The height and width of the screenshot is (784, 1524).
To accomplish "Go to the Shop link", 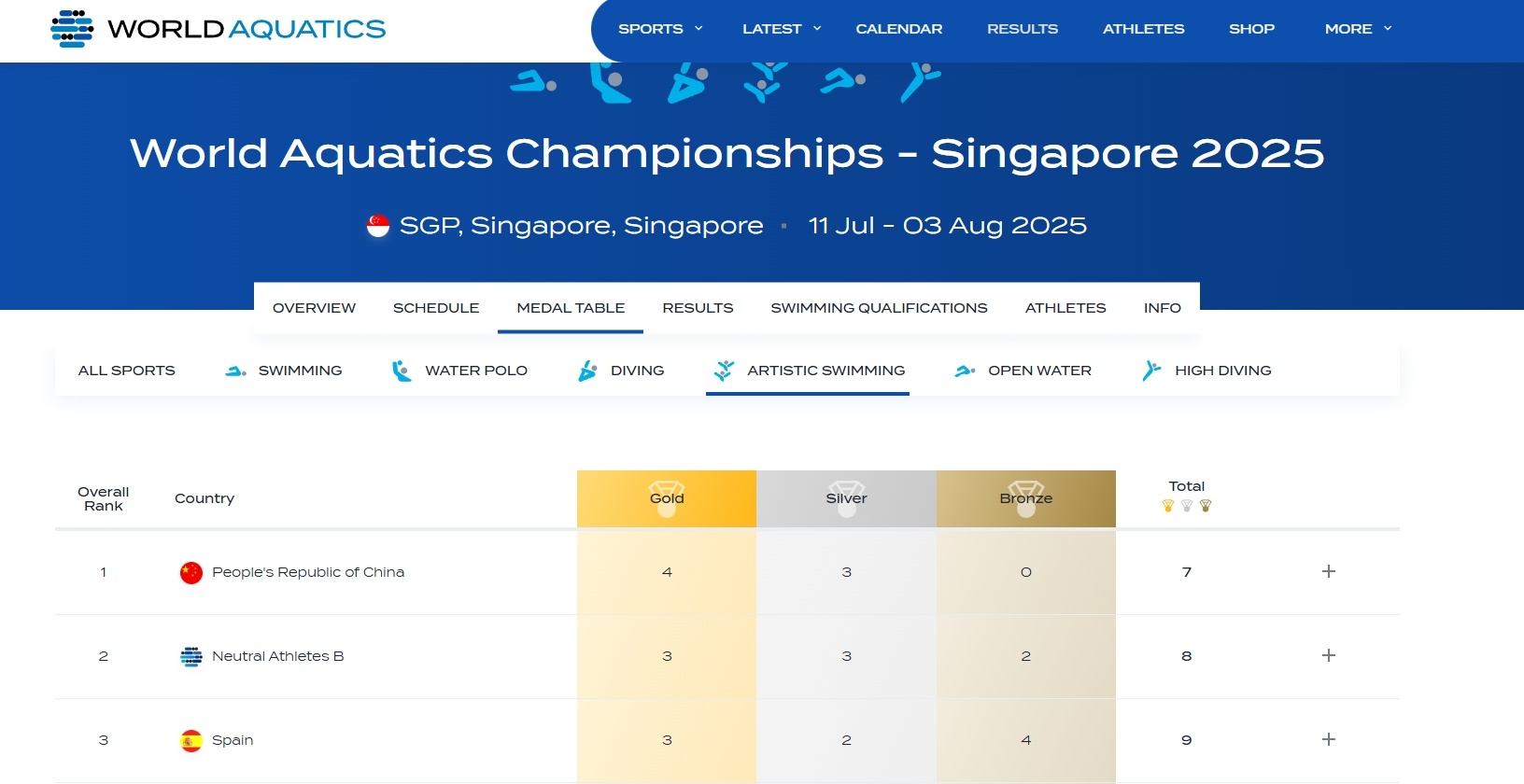I will (1251, 29).
